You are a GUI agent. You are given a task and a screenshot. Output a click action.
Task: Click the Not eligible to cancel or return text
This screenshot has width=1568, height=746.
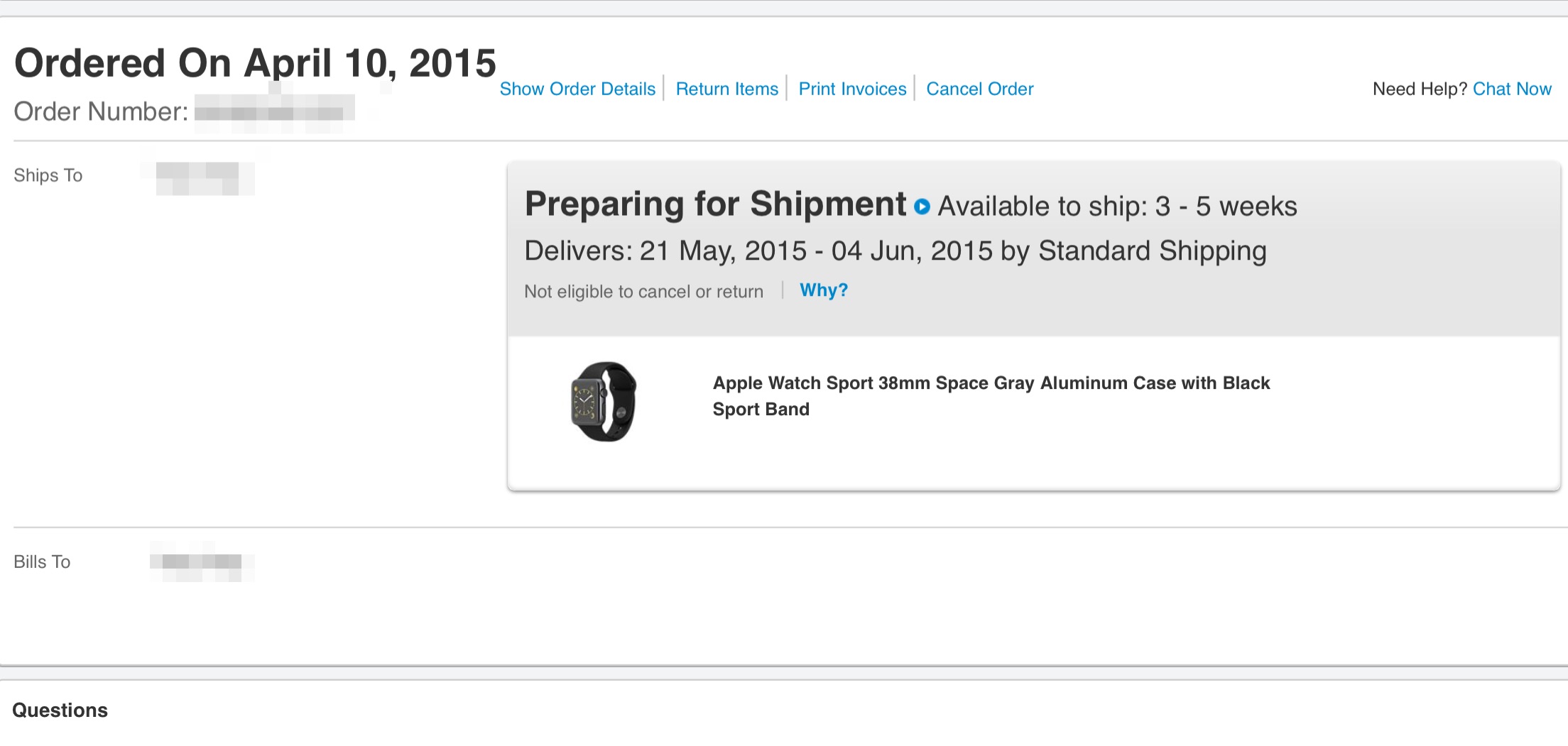click(x=643, y=292)
